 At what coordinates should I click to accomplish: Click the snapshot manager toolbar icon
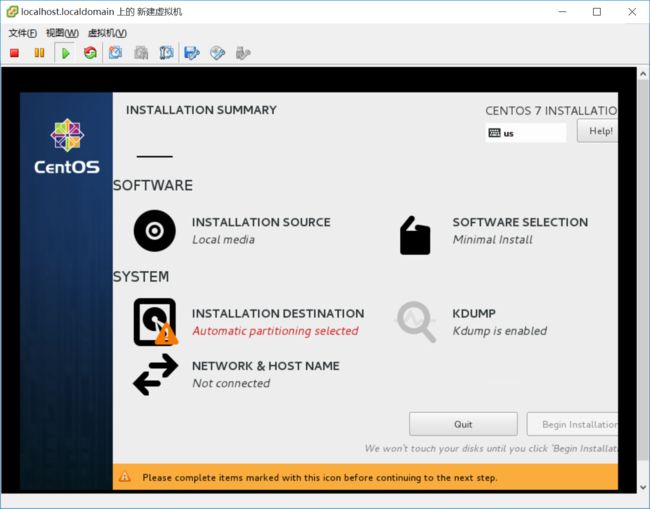[166, 53]
